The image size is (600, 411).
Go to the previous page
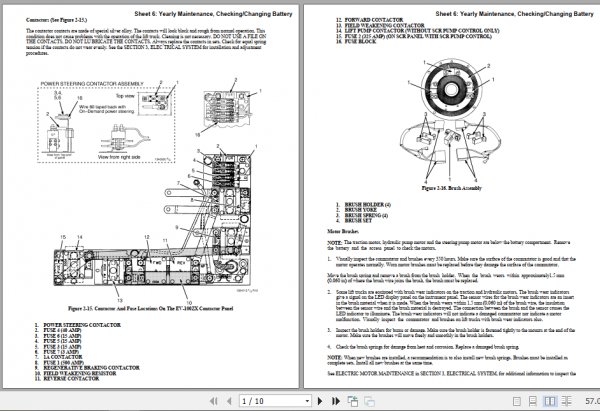coord(229,401)
